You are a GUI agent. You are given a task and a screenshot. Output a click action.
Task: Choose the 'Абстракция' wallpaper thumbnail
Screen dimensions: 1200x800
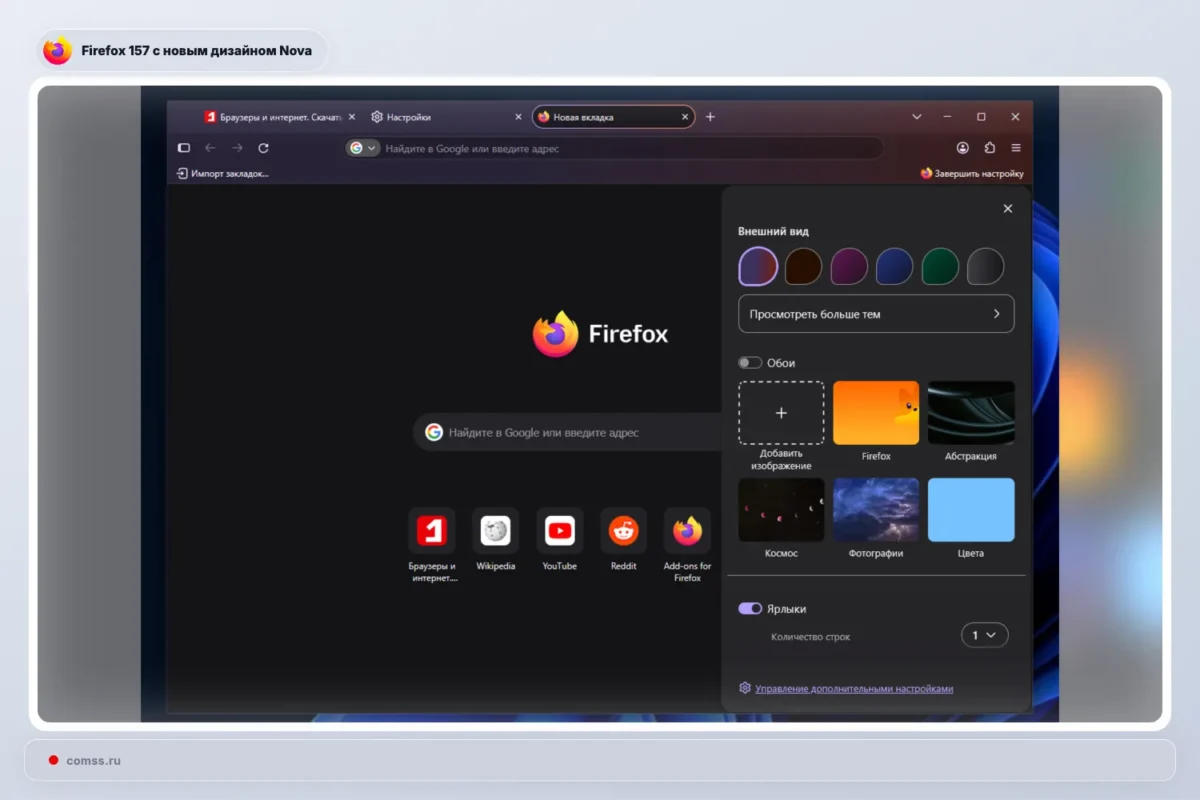click(x=971, y=413)
